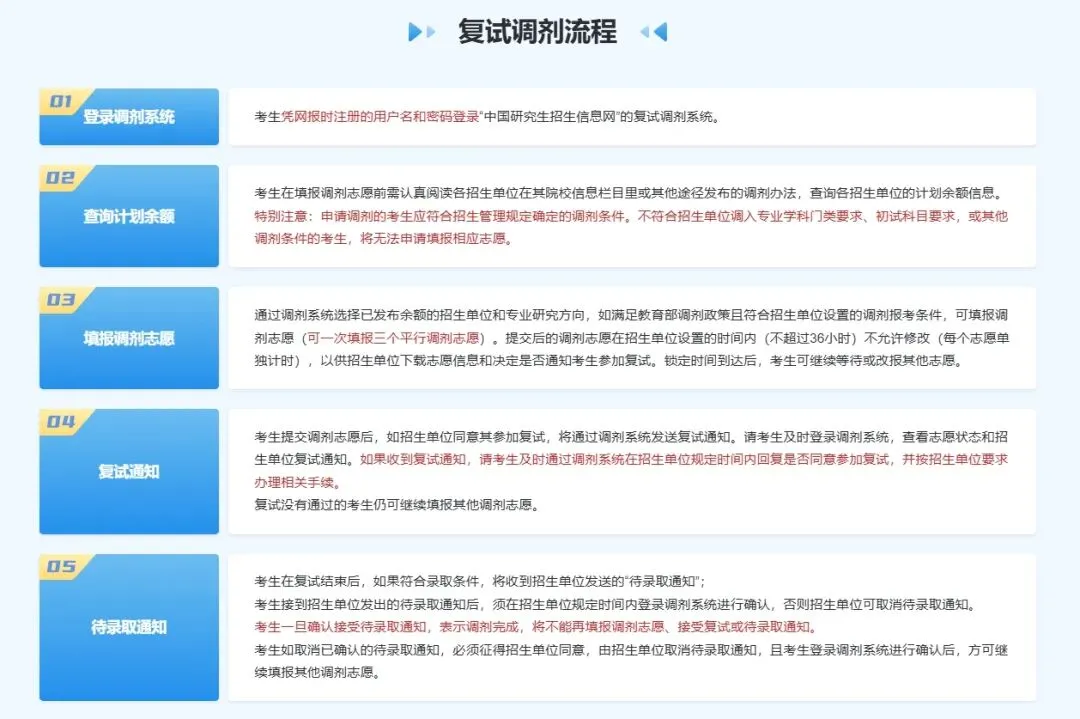Click red line 考生一旦确认接受待录取通知
Image resolution: width=1080 pixels, height=719 pixels.
click(537, 627)
